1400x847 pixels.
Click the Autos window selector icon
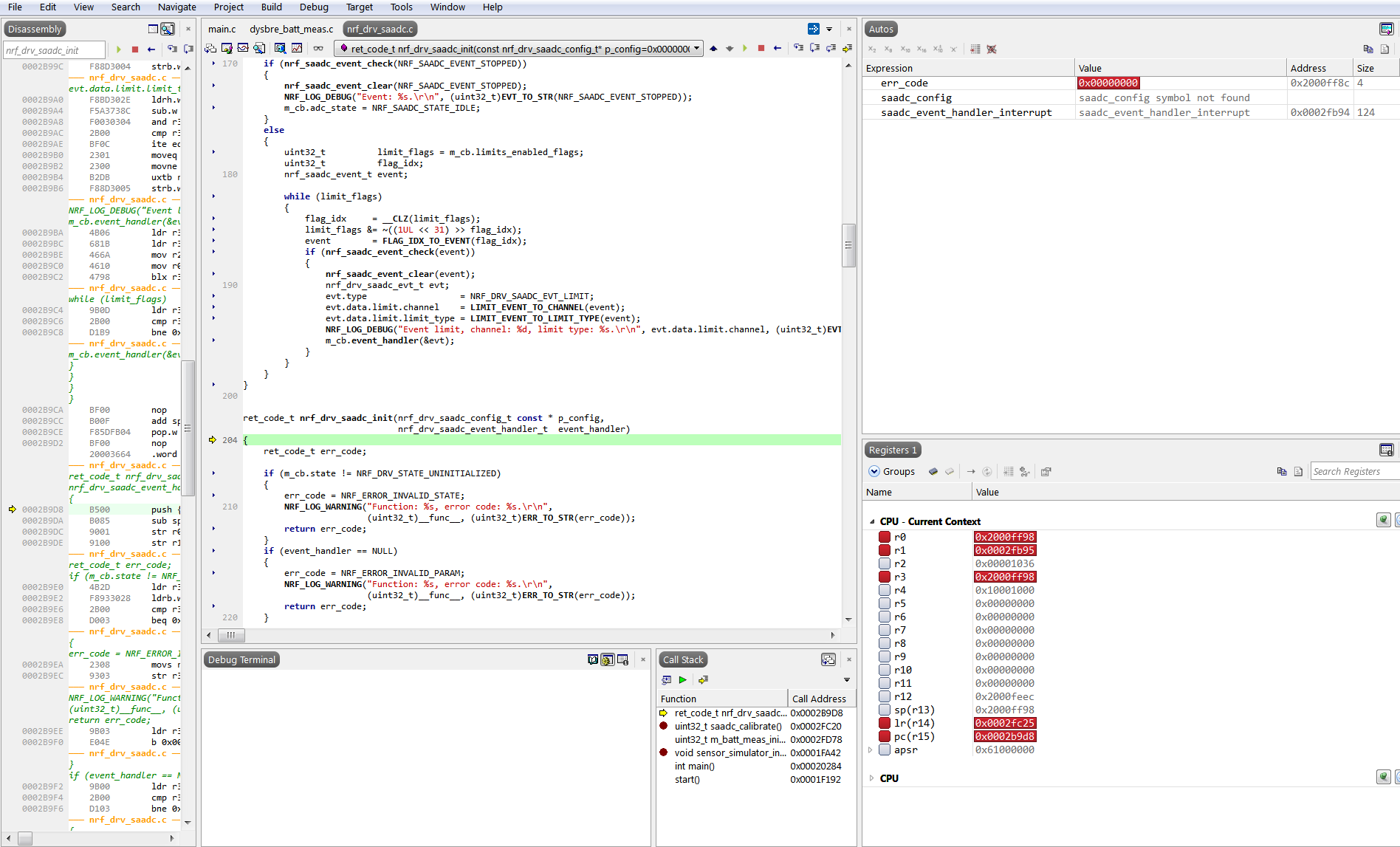click(x=1386, y=29)
